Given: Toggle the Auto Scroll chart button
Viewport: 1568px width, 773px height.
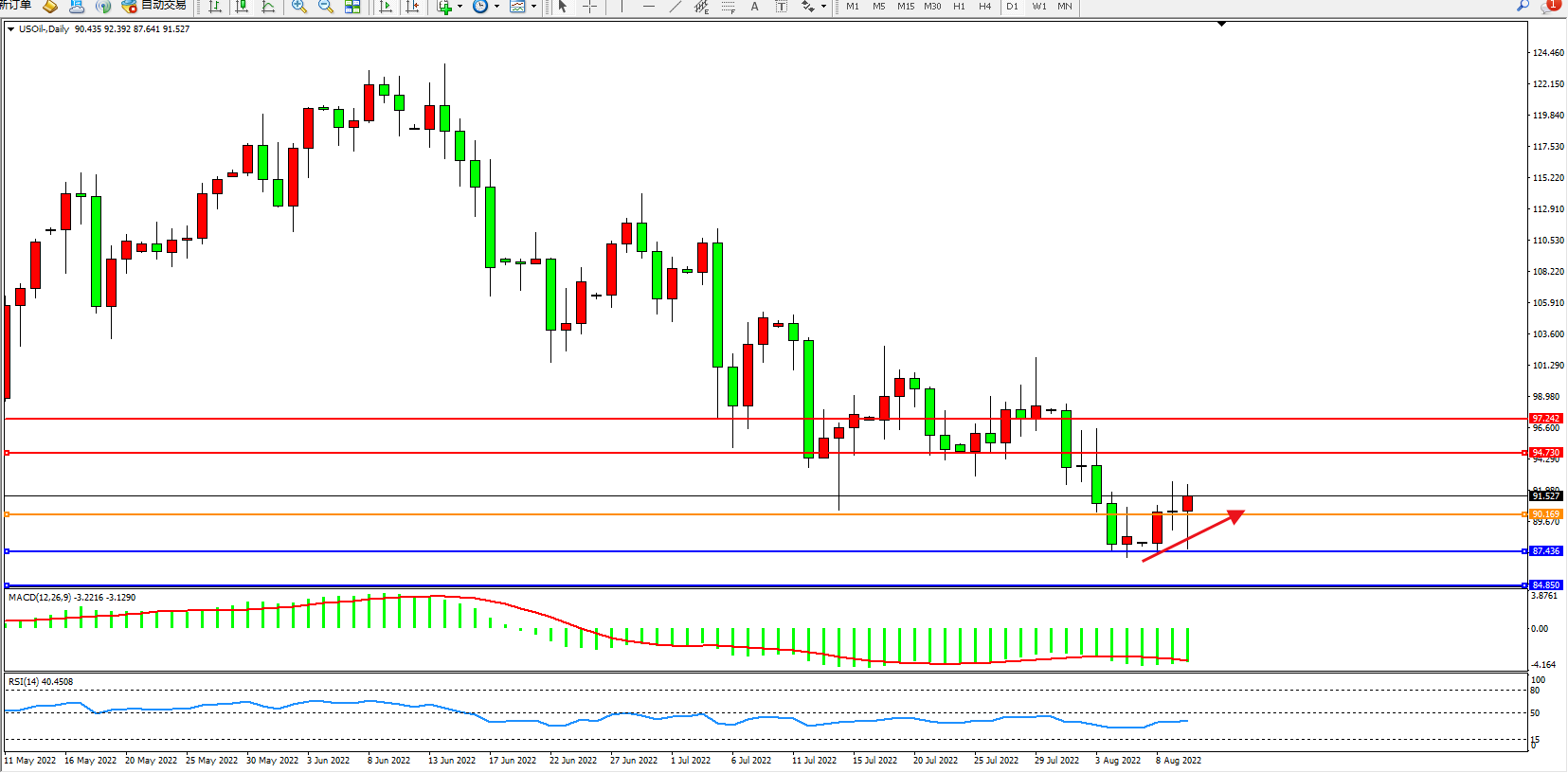Looking at the screenshot, I should [386, 7].
